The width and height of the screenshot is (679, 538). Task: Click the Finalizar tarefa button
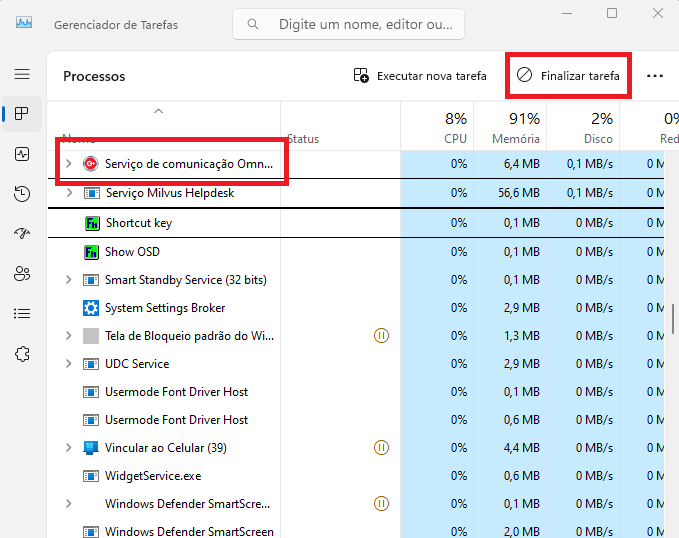[568, 76]
